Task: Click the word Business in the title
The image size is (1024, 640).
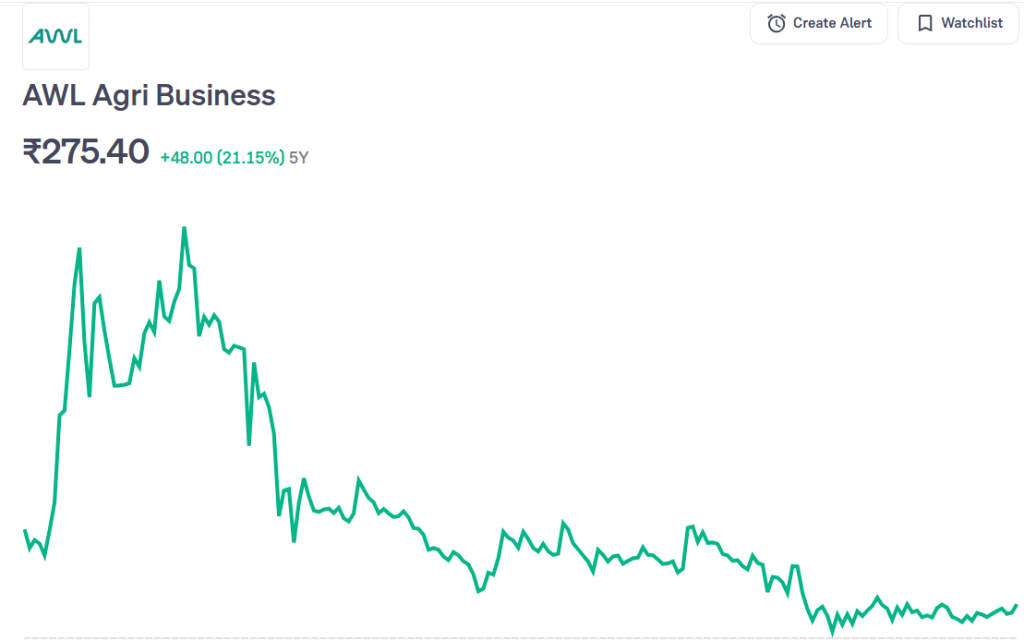Action: [224, 96]
